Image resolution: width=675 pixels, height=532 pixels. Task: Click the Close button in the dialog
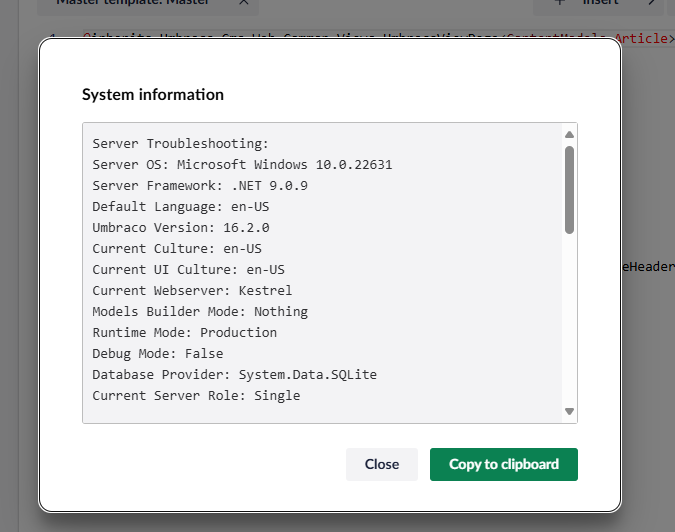[x=381, y=464]
